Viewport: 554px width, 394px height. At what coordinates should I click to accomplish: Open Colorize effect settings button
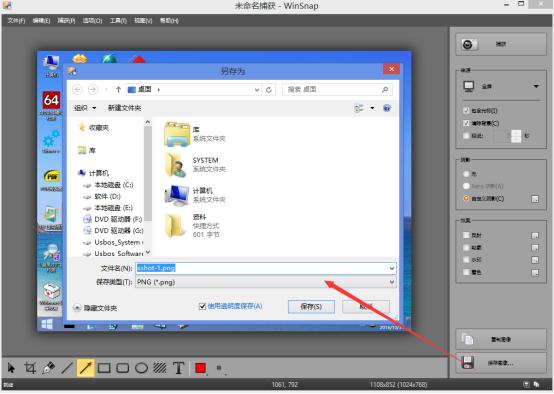[x=535, y=272]
